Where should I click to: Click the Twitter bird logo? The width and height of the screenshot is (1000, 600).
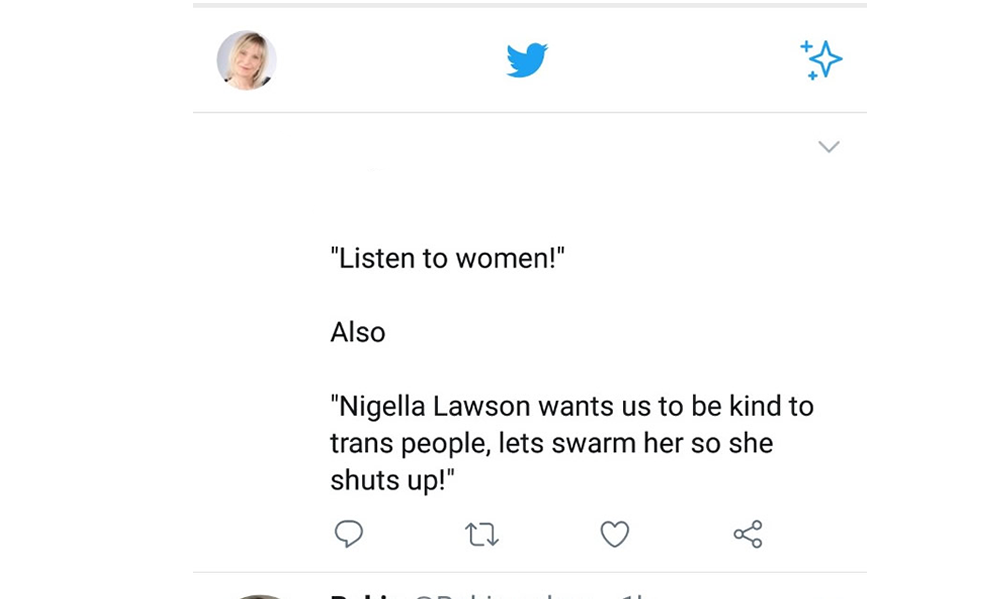point(527,60)
